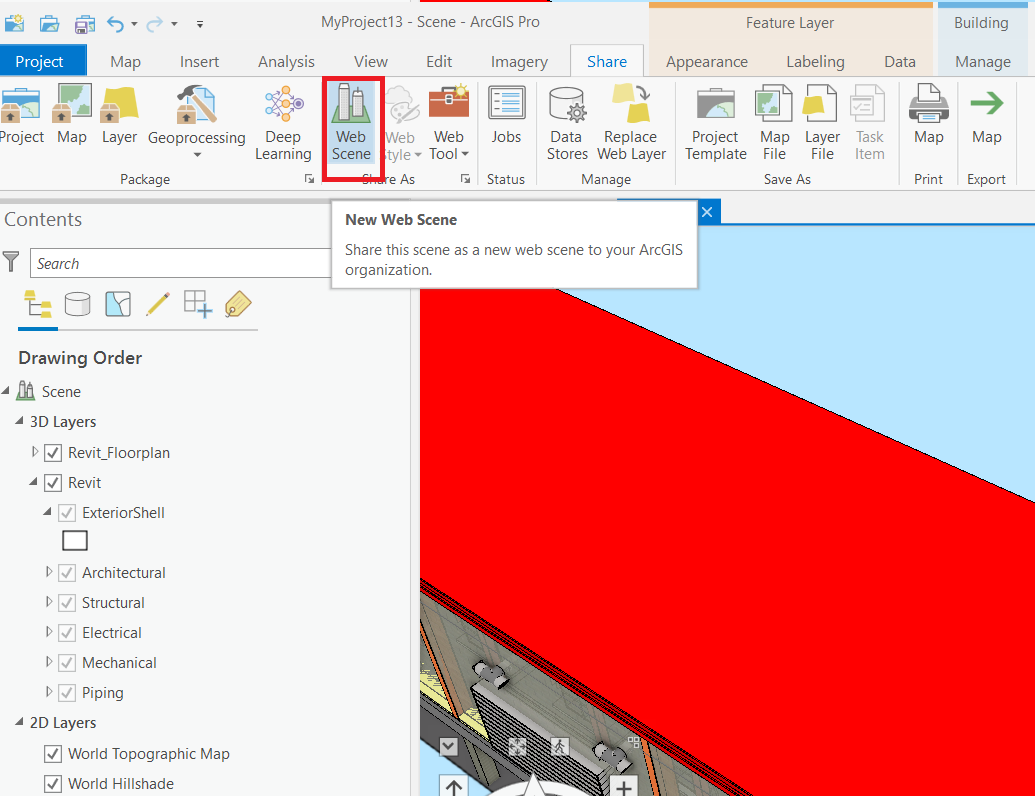The width and height of the screenshot is (1035, 796).
Task: Uncheck the Structural layer checkbox
Action: coord(66,602)
